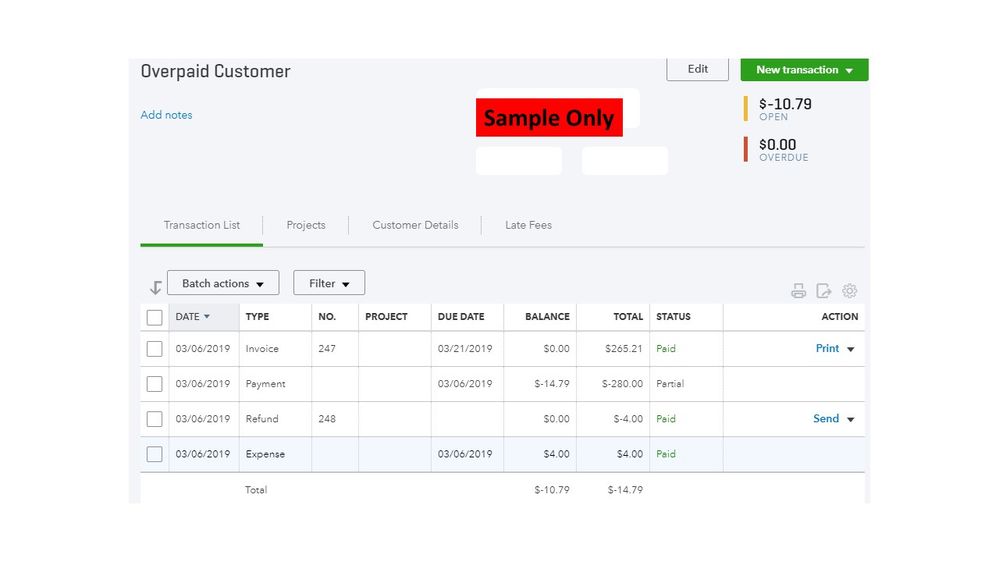Click the BALANCE column header

click(547, 317)
